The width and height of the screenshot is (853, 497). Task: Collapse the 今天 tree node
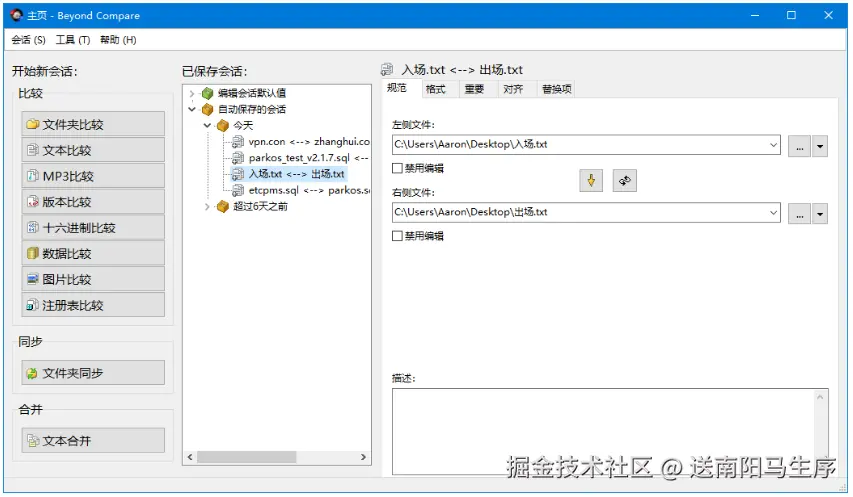207,126
